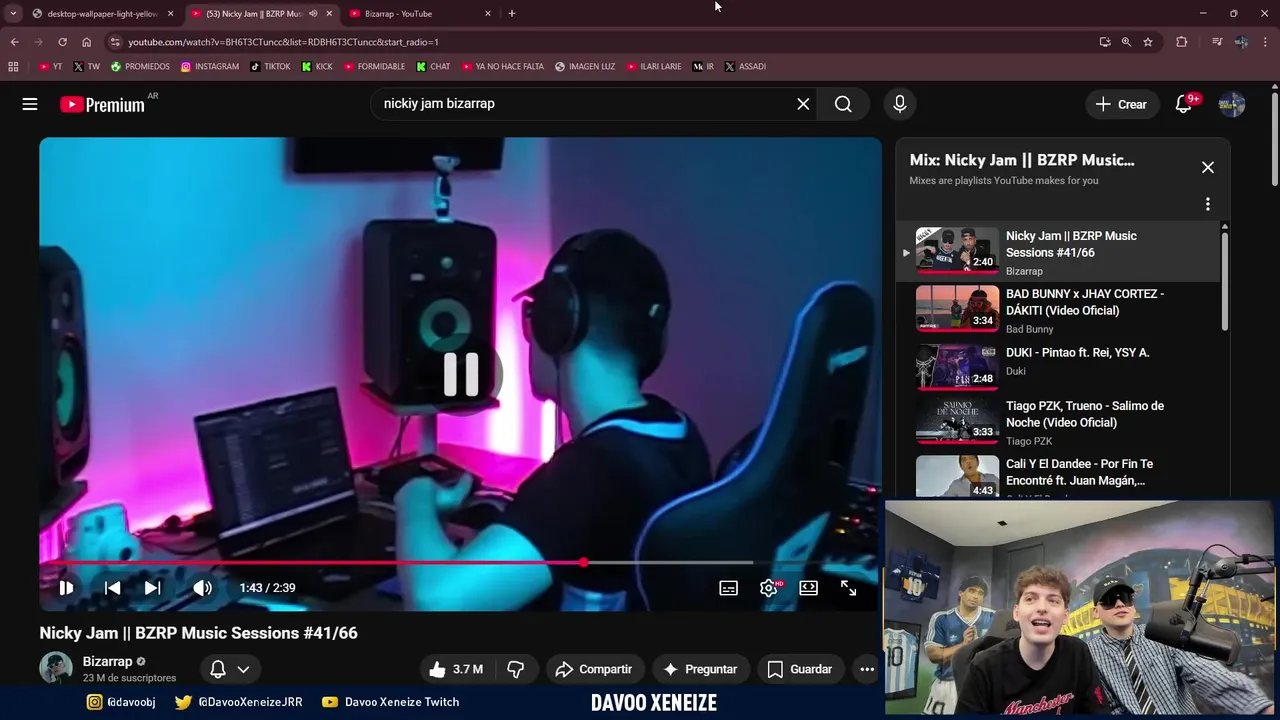Switch to theater mode
Screen dimensions: 1280x720
pyautogui.click(x=809, y=588)
